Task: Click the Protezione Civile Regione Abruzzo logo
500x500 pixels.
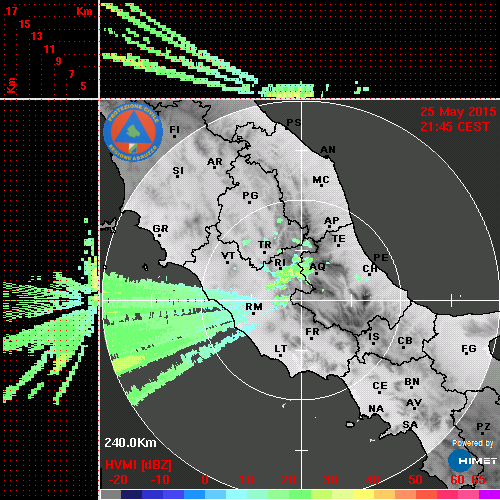Action: click(133, 132)
